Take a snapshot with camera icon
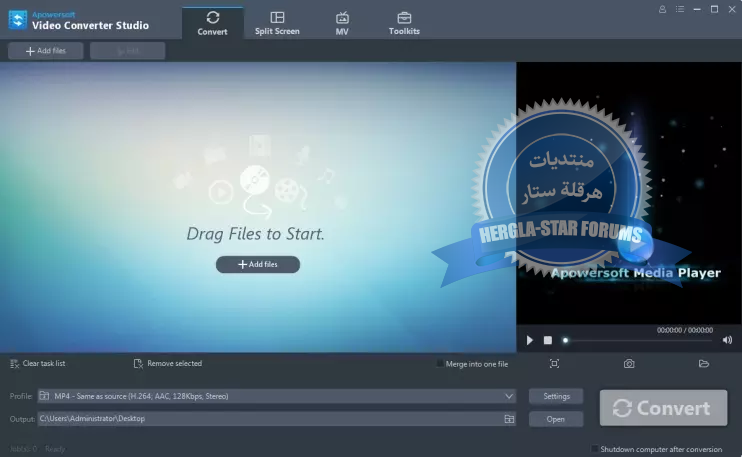Image resolution: width=742 pixels, height=457 pixels. [x=629, y=363]
